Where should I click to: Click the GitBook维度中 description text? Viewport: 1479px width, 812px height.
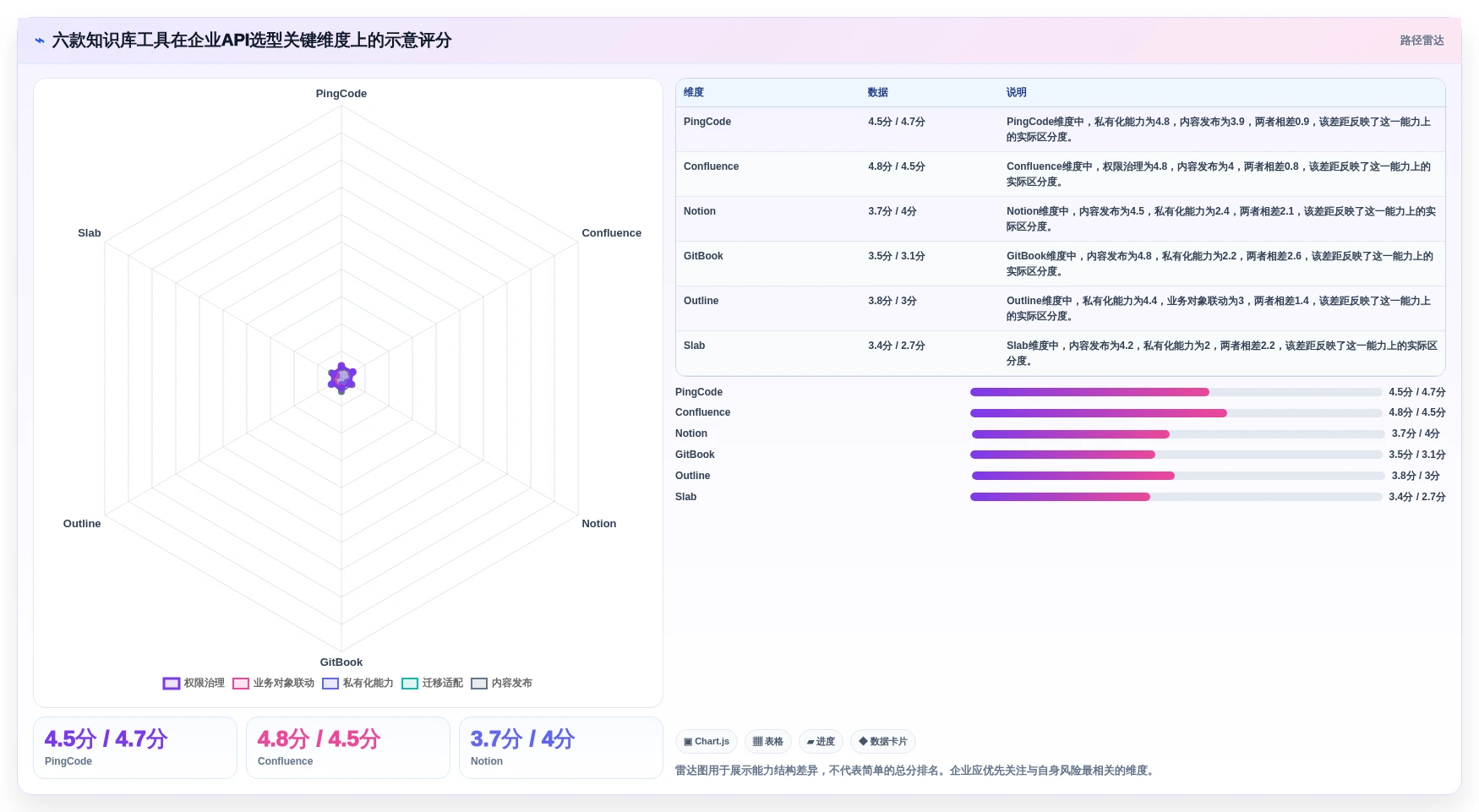(1220, 264)
